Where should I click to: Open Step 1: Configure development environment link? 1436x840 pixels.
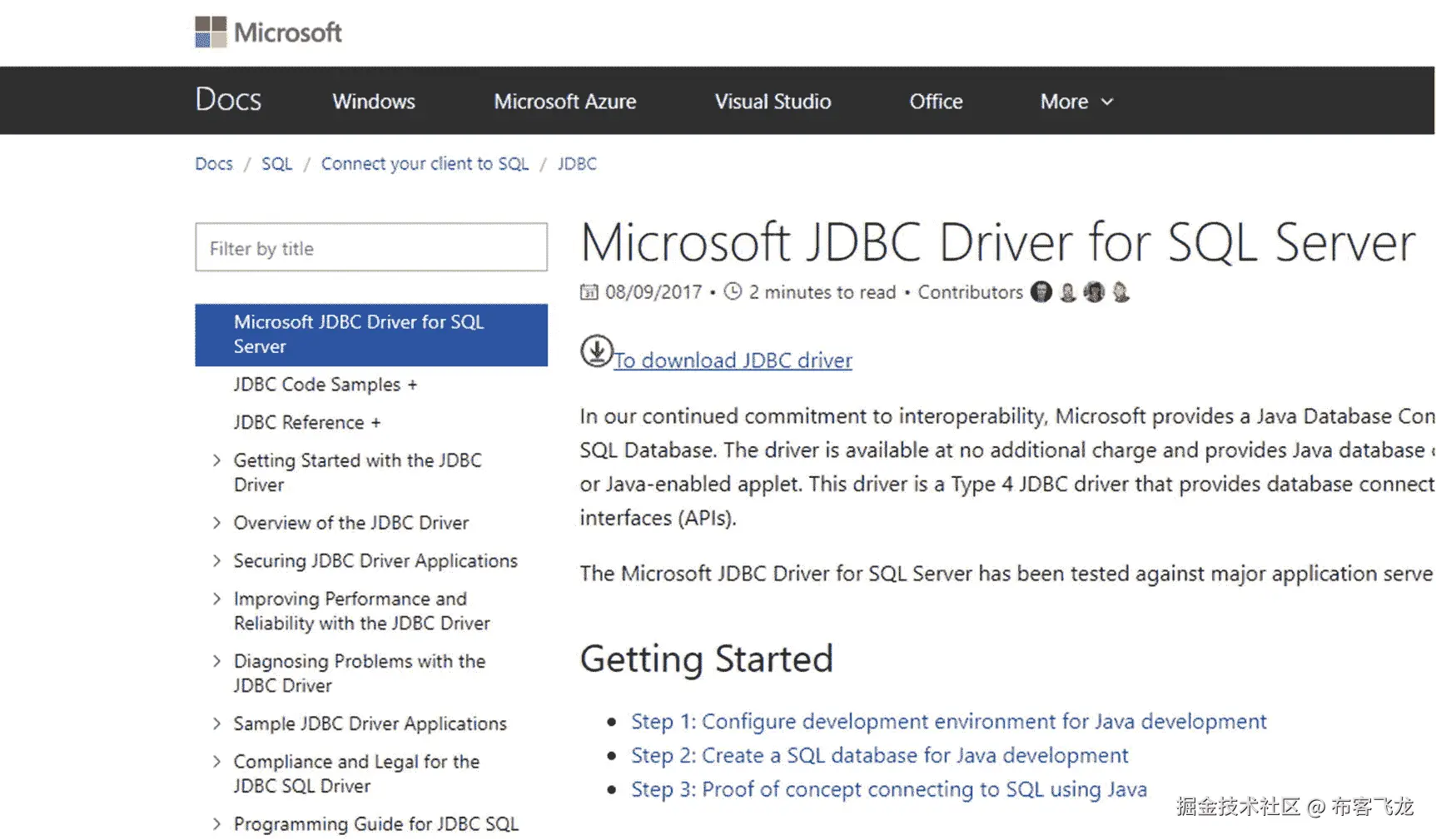[x=949, y=721]
